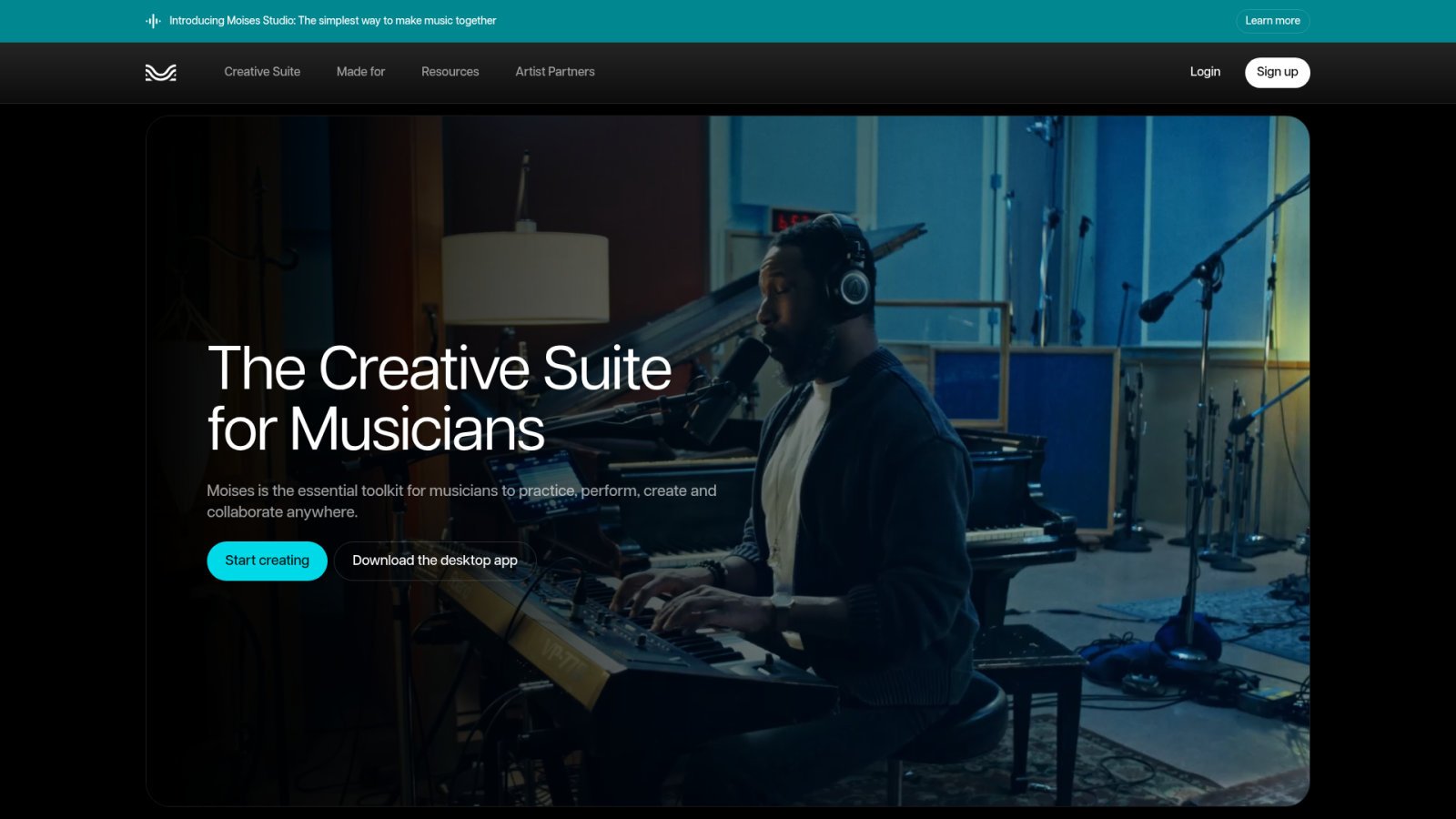Click the Start creating button
Viewport: 1456px width, 819px height.
coord(267,561)
